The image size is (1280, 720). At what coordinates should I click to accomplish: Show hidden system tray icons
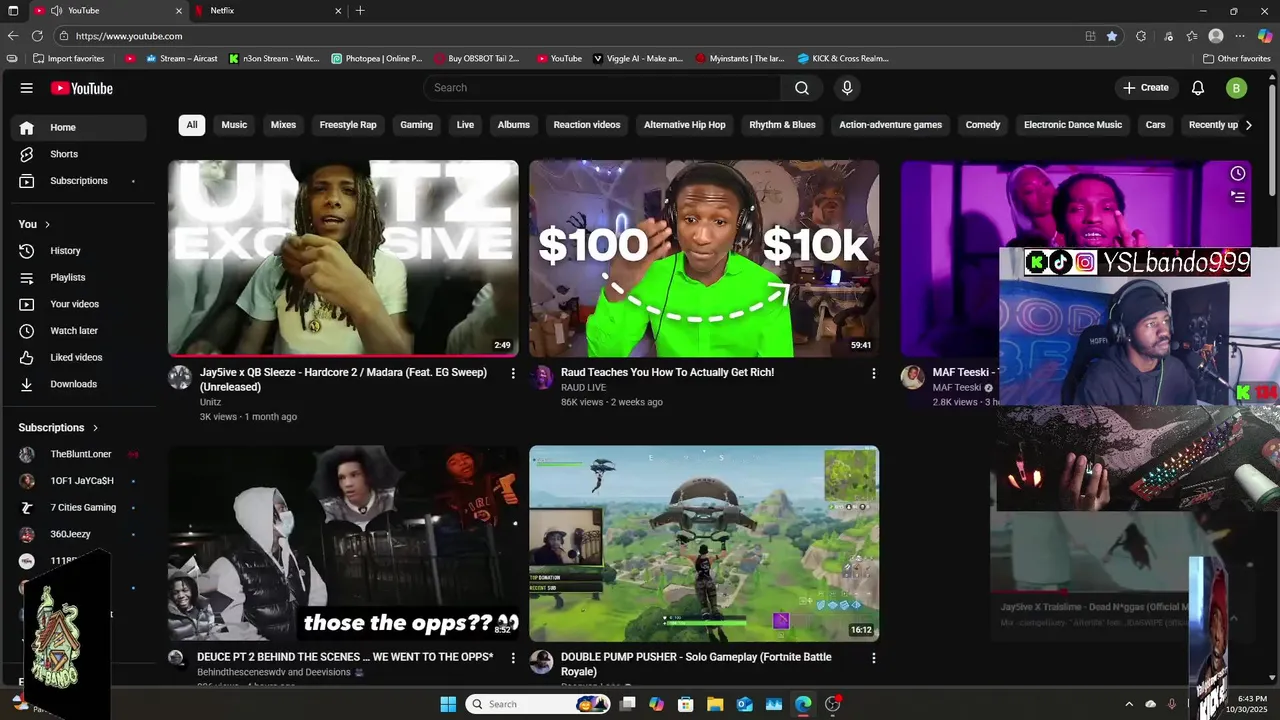tap(1129, 704)
